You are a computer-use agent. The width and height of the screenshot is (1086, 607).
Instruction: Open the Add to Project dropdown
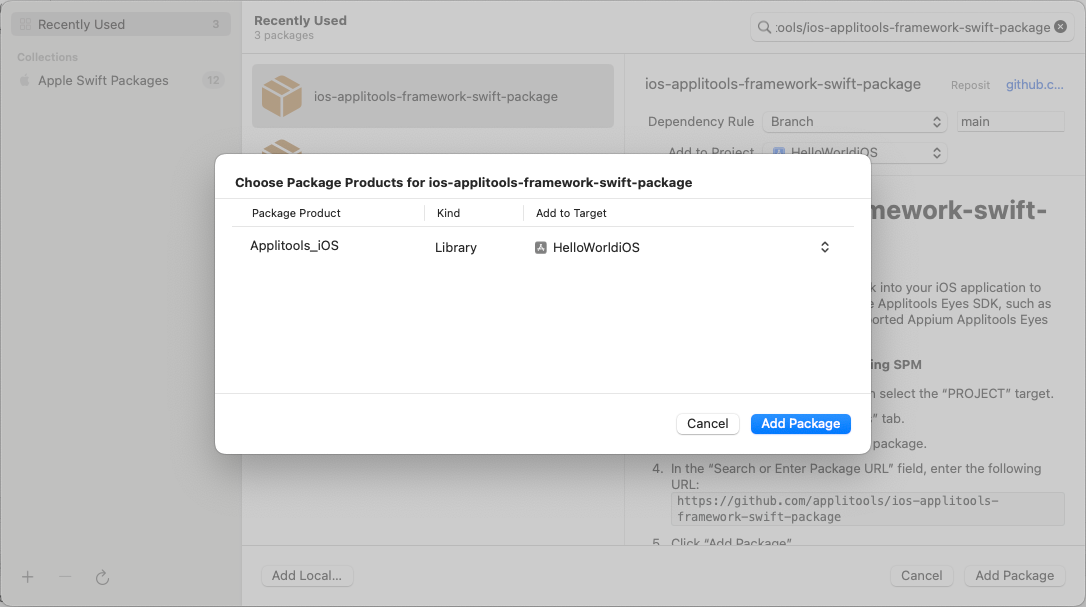click(x=855, y=153)
